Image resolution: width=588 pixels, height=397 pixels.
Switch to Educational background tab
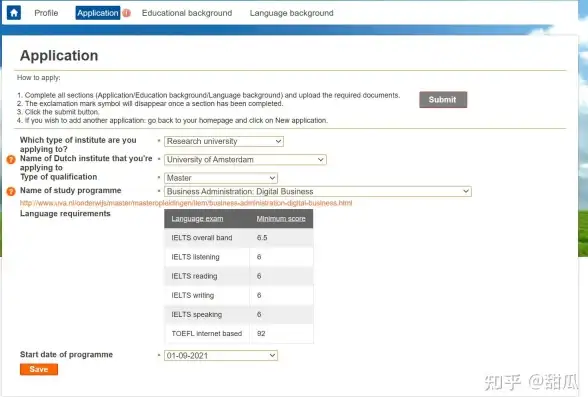coord(187,13)
